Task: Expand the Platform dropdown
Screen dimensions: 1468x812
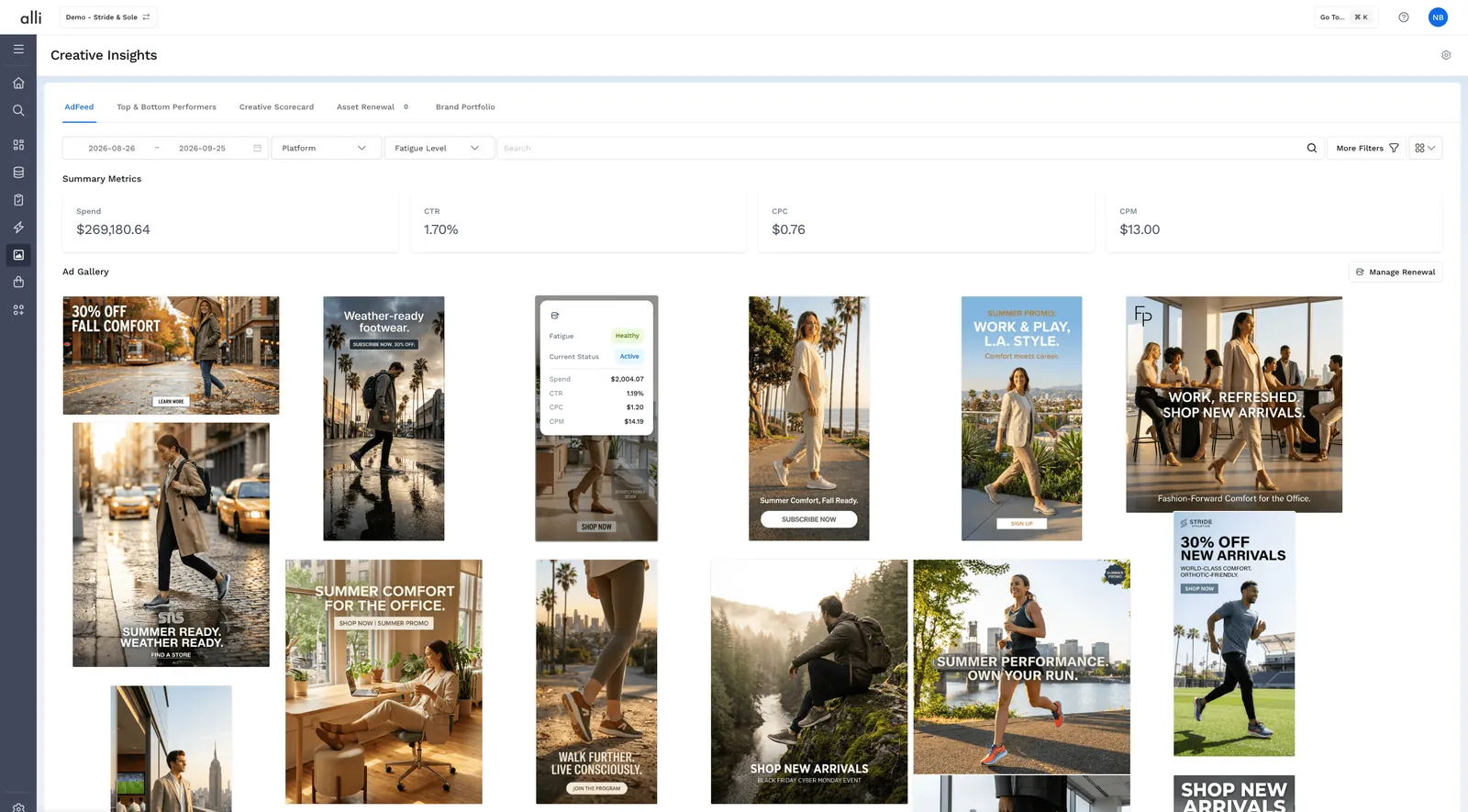Action: [x=326, y=148]
